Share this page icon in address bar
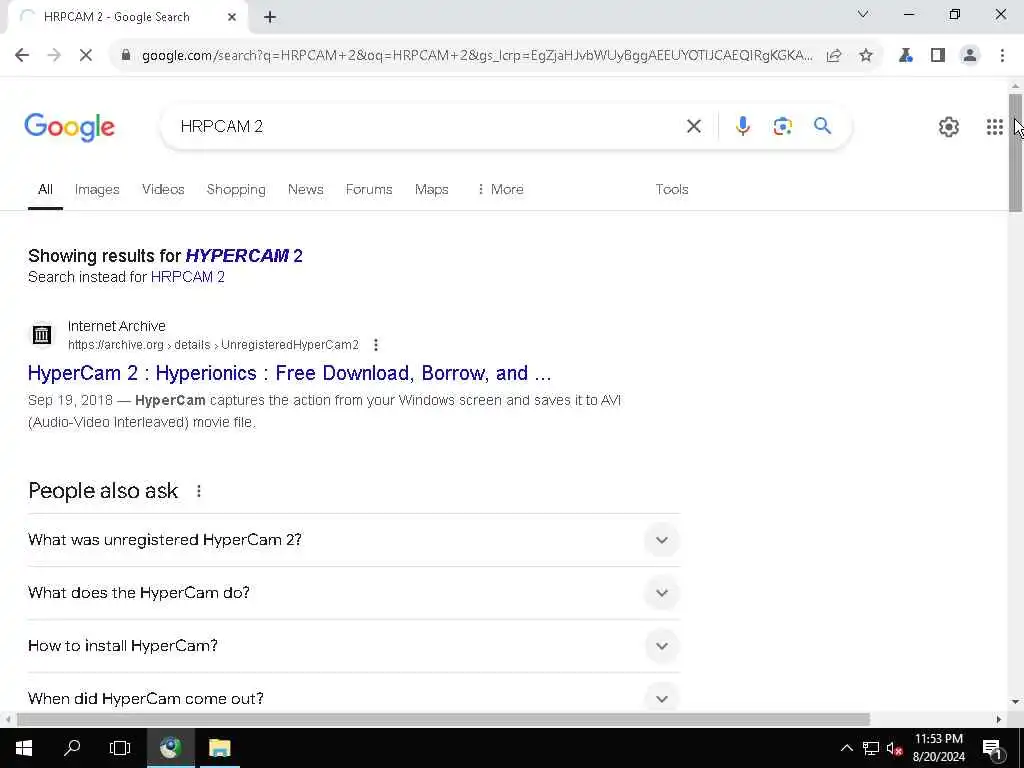Image resolution: width=1024 pixels, height=768 pixels. 834,56
